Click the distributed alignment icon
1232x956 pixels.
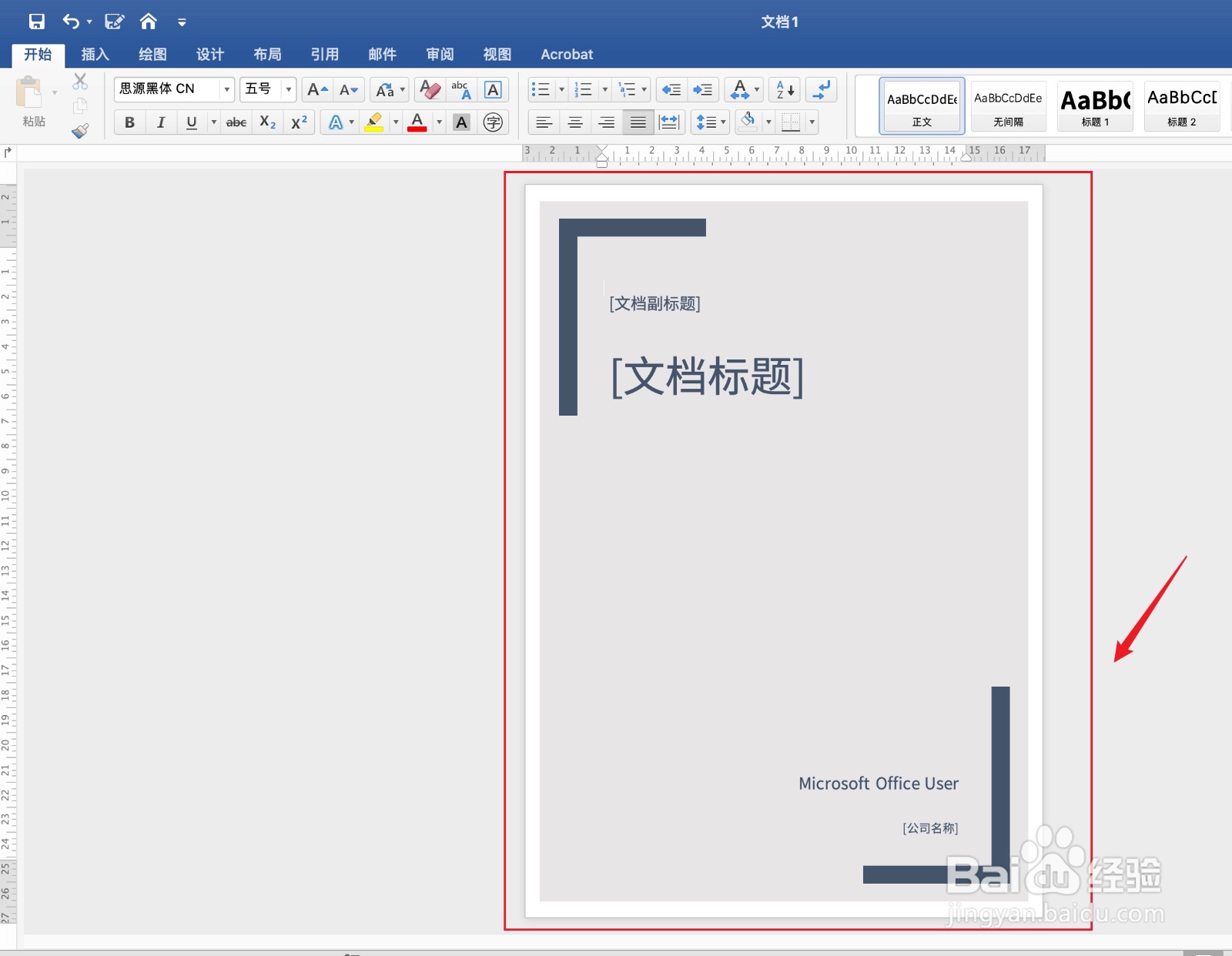(x=670, y=122)
